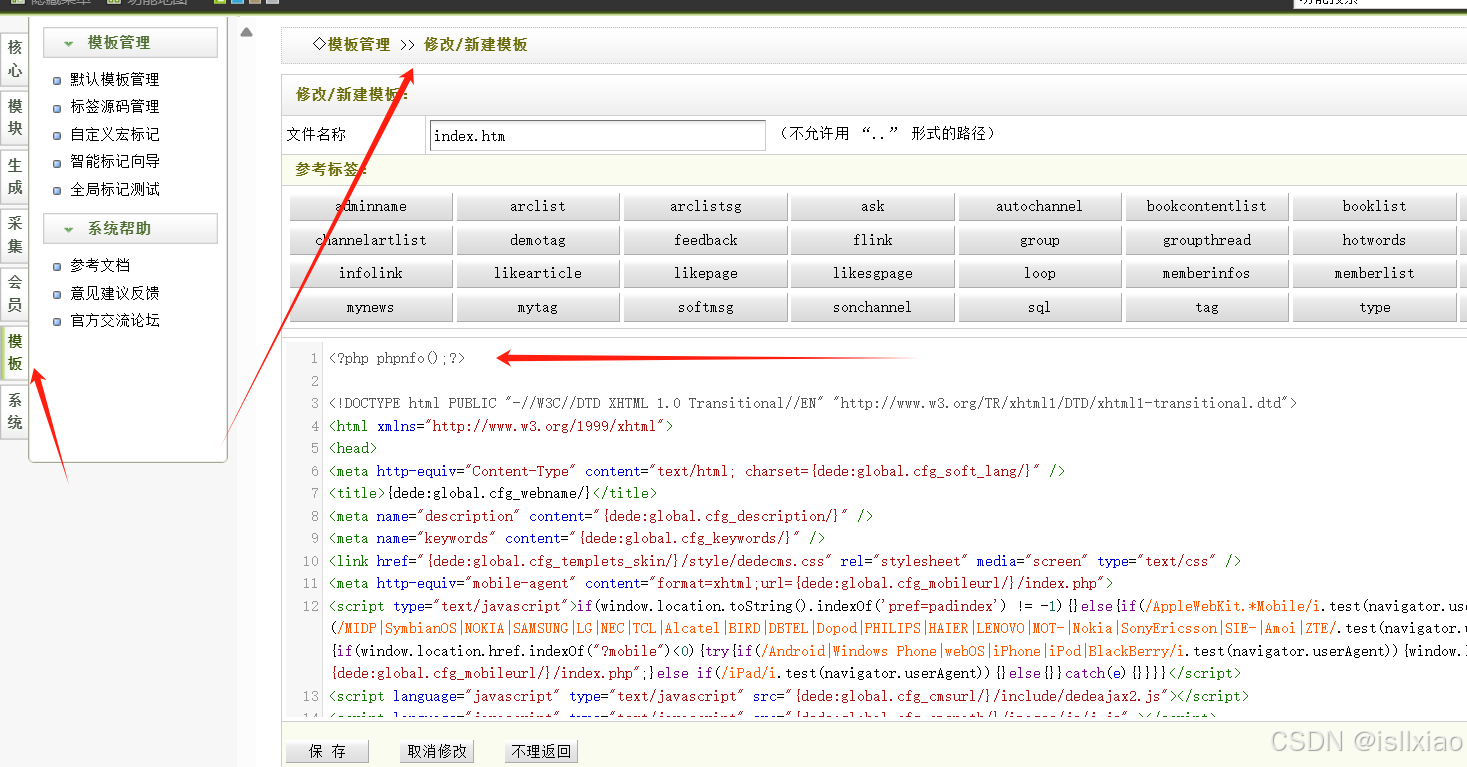
Task: Insert the group reference tag
Action: click(1039, 240)
